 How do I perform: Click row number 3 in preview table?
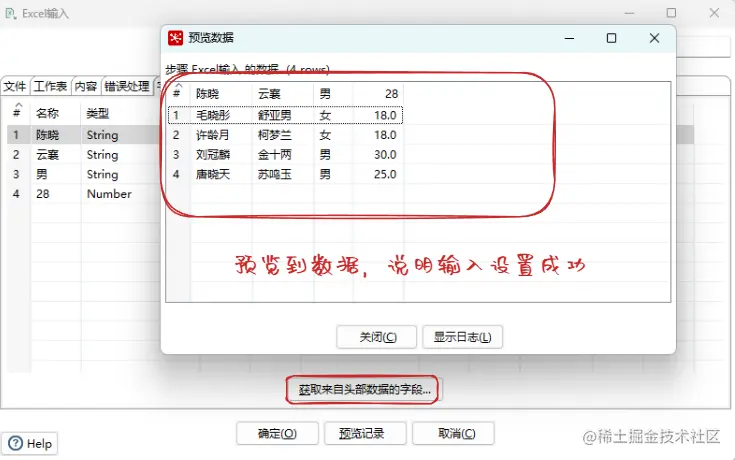click(x=176, y=155)
